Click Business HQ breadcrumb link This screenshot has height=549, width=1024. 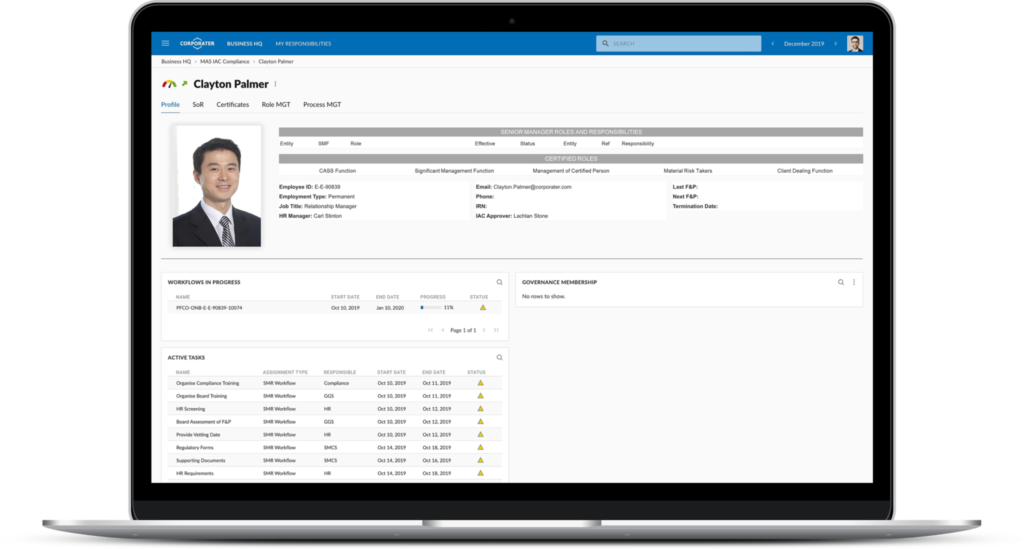click(176, 61)
